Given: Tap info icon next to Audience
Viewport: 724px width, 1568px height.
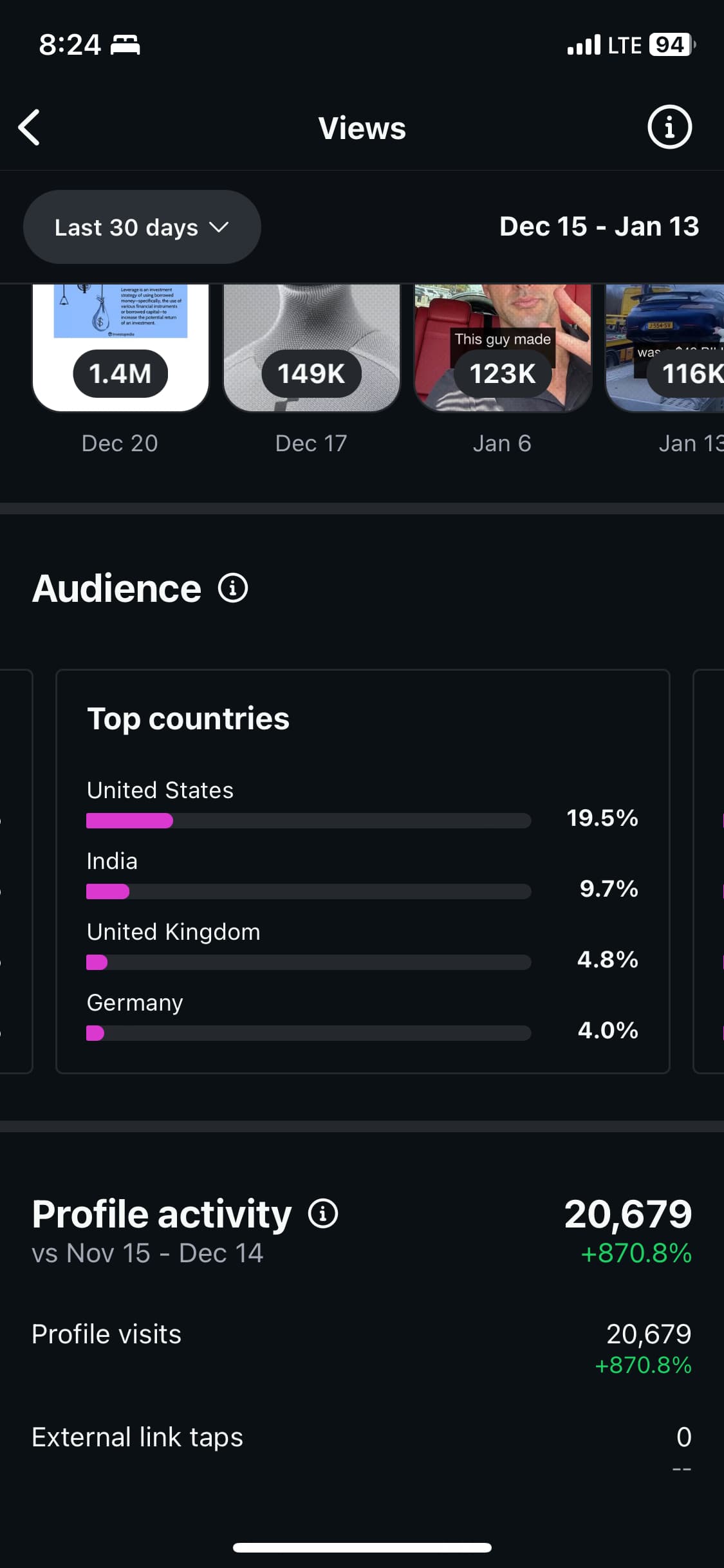Looking at the screenshot, I should [233, 588].
